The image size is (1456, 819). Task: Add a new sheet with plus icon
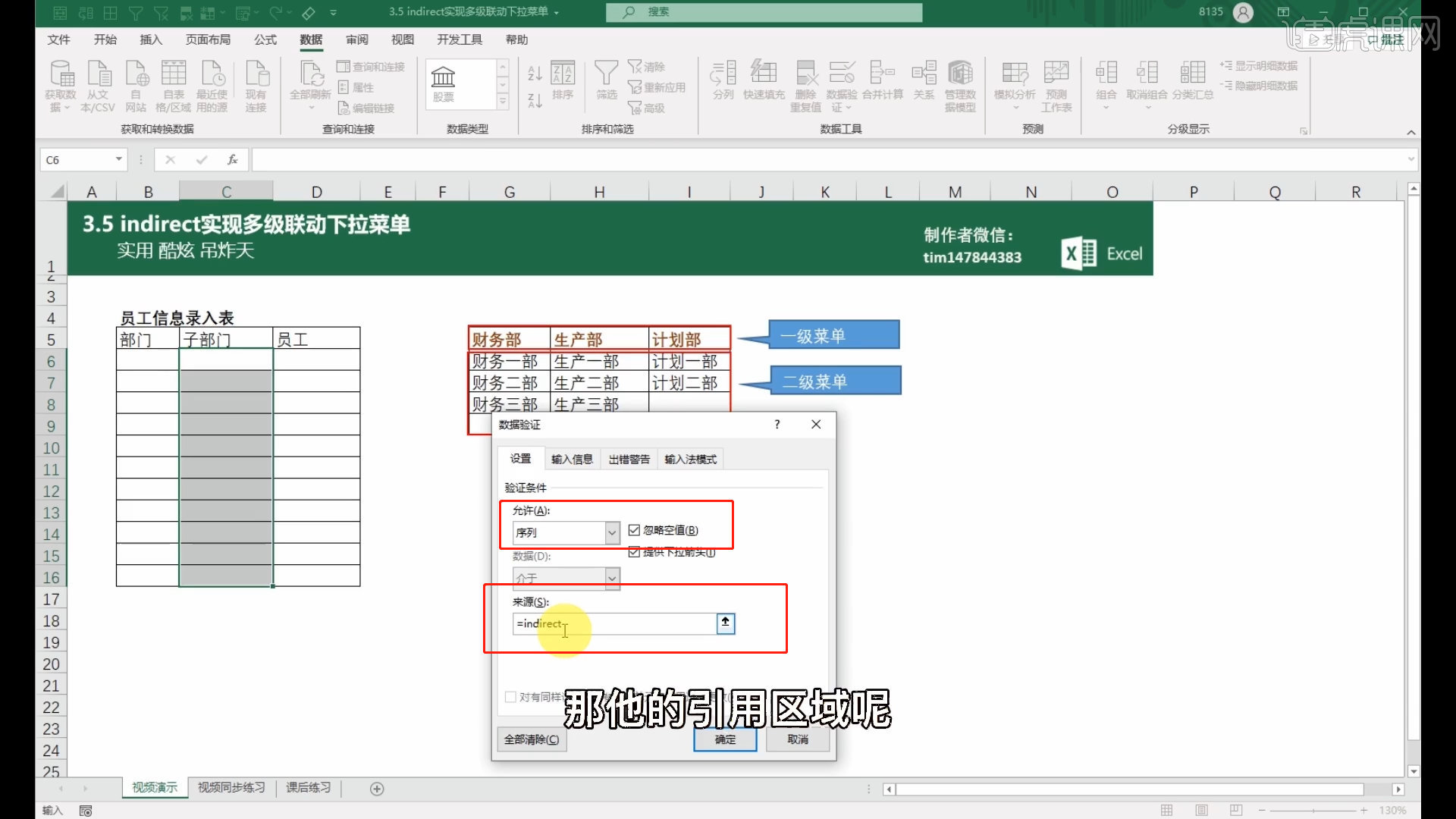click(x=377, y=789)
